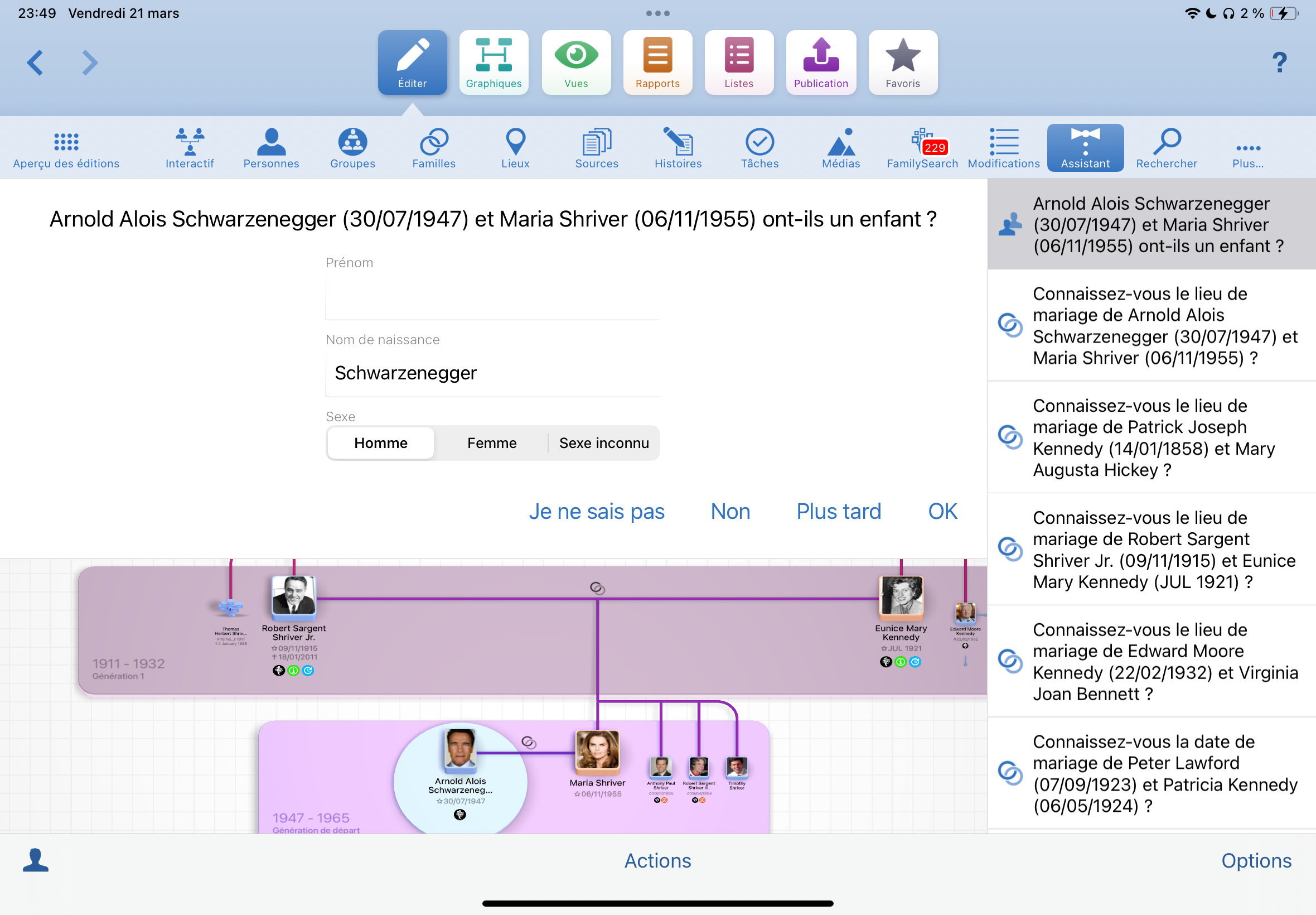Select the Assistant tool

point(1085,148)
